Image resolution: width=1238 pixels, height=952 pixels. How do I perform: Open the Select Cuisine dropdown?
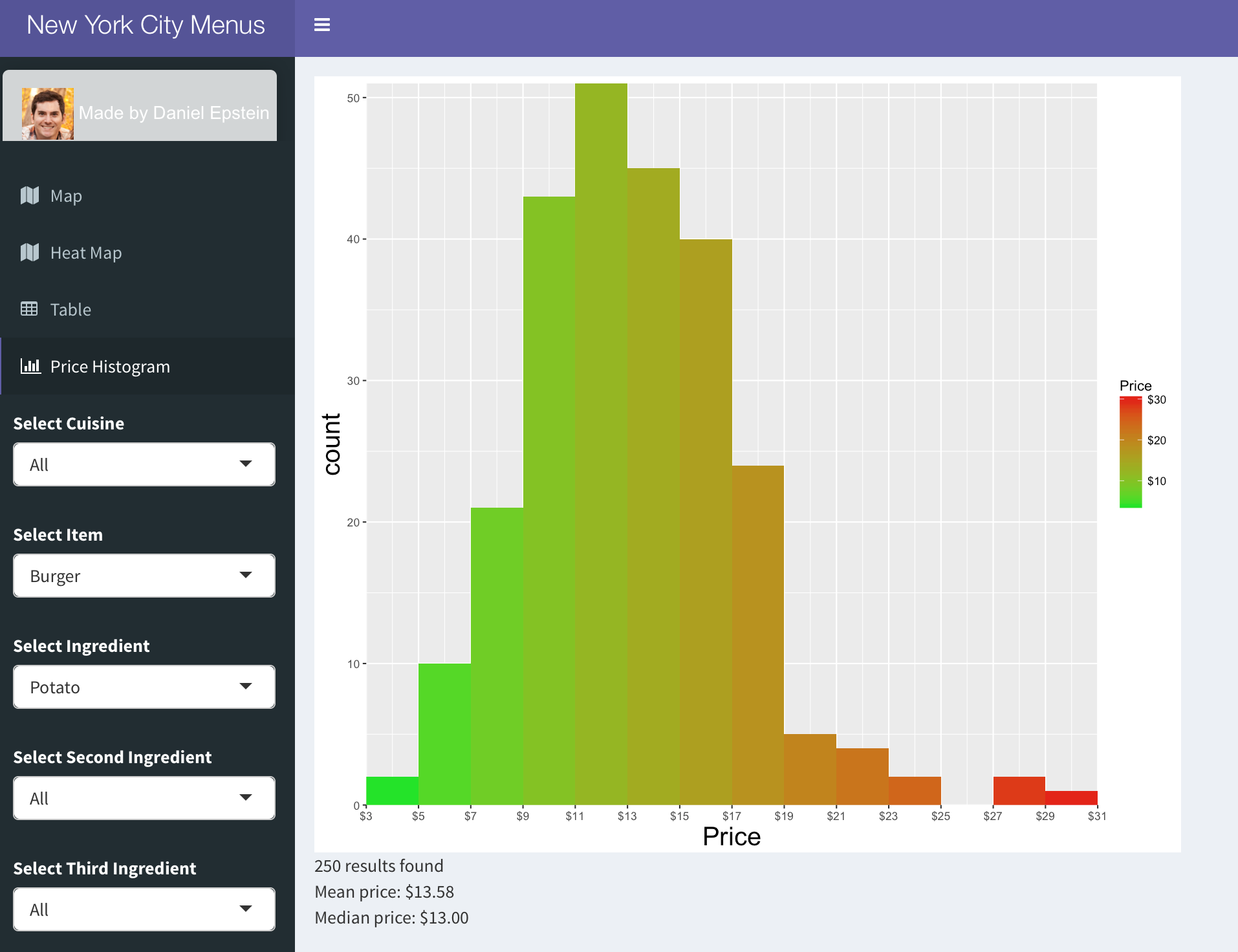144,464
